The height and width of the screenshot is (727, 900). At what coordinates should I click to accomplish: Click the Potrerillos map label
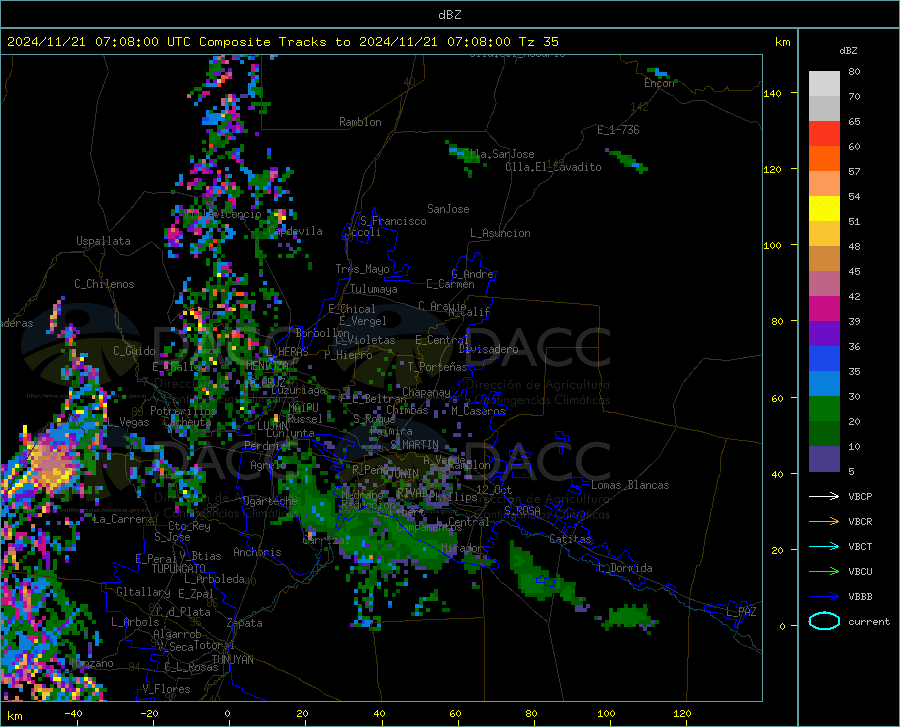[x=183, y=411]
